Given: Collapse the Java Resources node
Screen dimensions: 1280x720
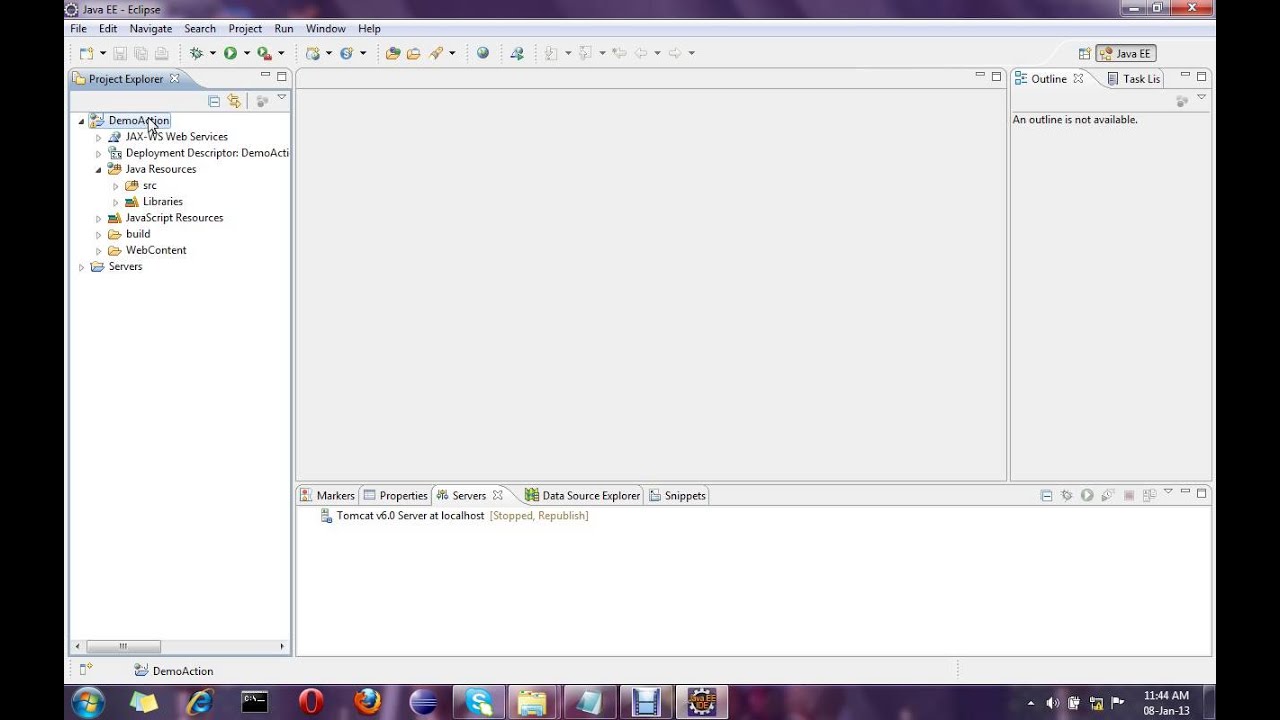Looking at the screenshot, I should click(x=99, y=169).
